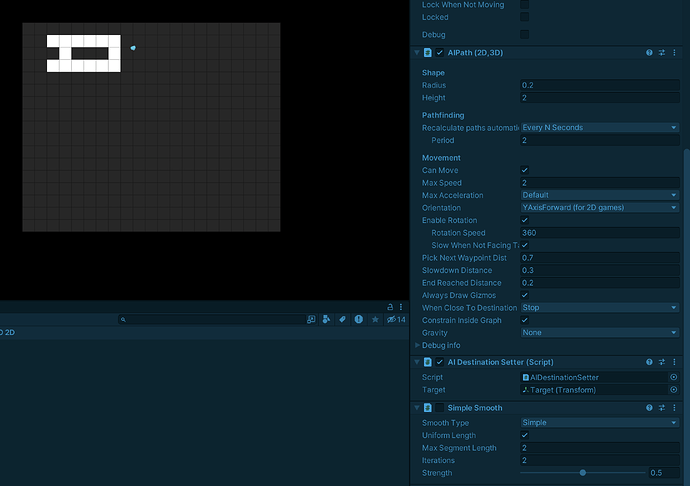Image resolution: width=690 pixels, height=486 pixels.
Task: Click the Period input field
Action: click(x=599, y=140)
